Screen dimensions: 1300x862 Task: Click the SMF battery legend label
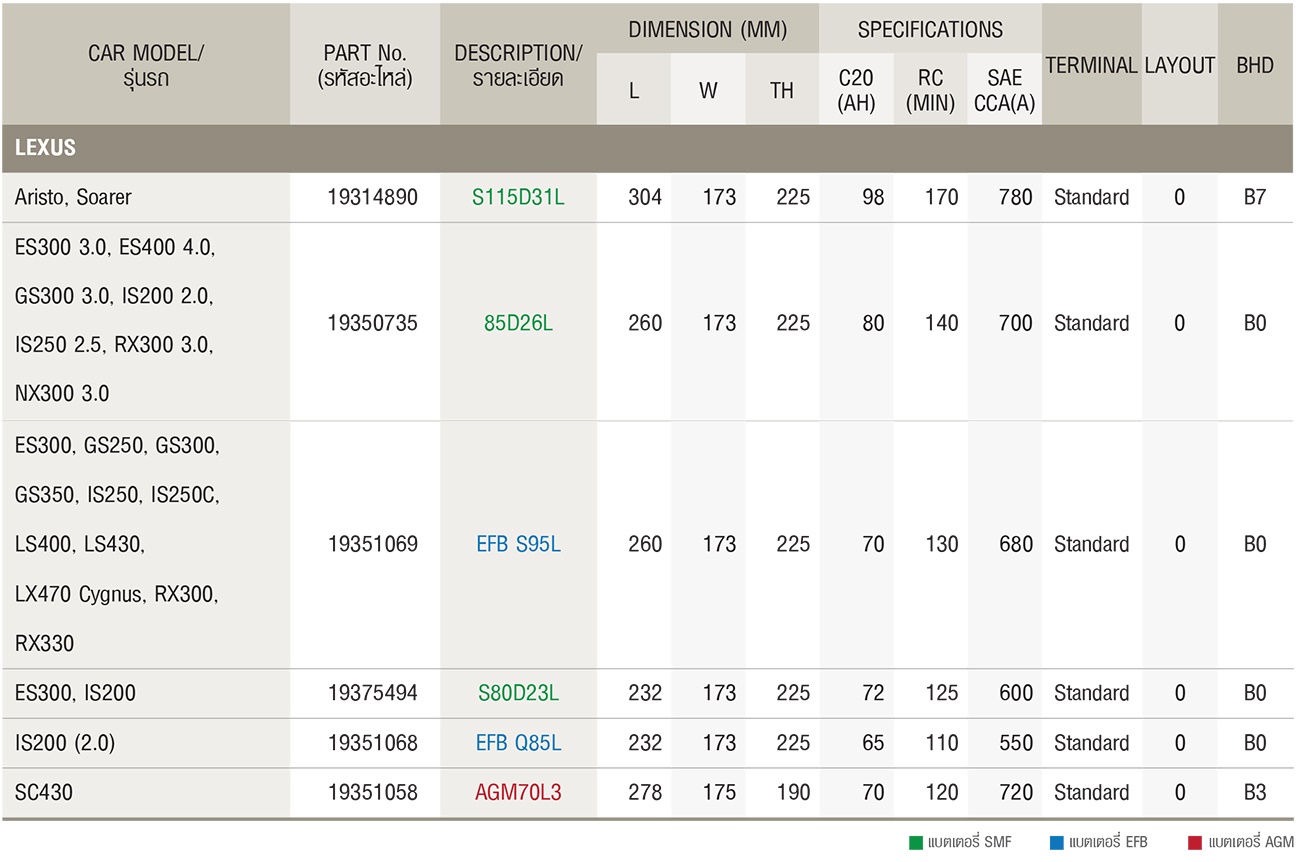coord(970,843)
